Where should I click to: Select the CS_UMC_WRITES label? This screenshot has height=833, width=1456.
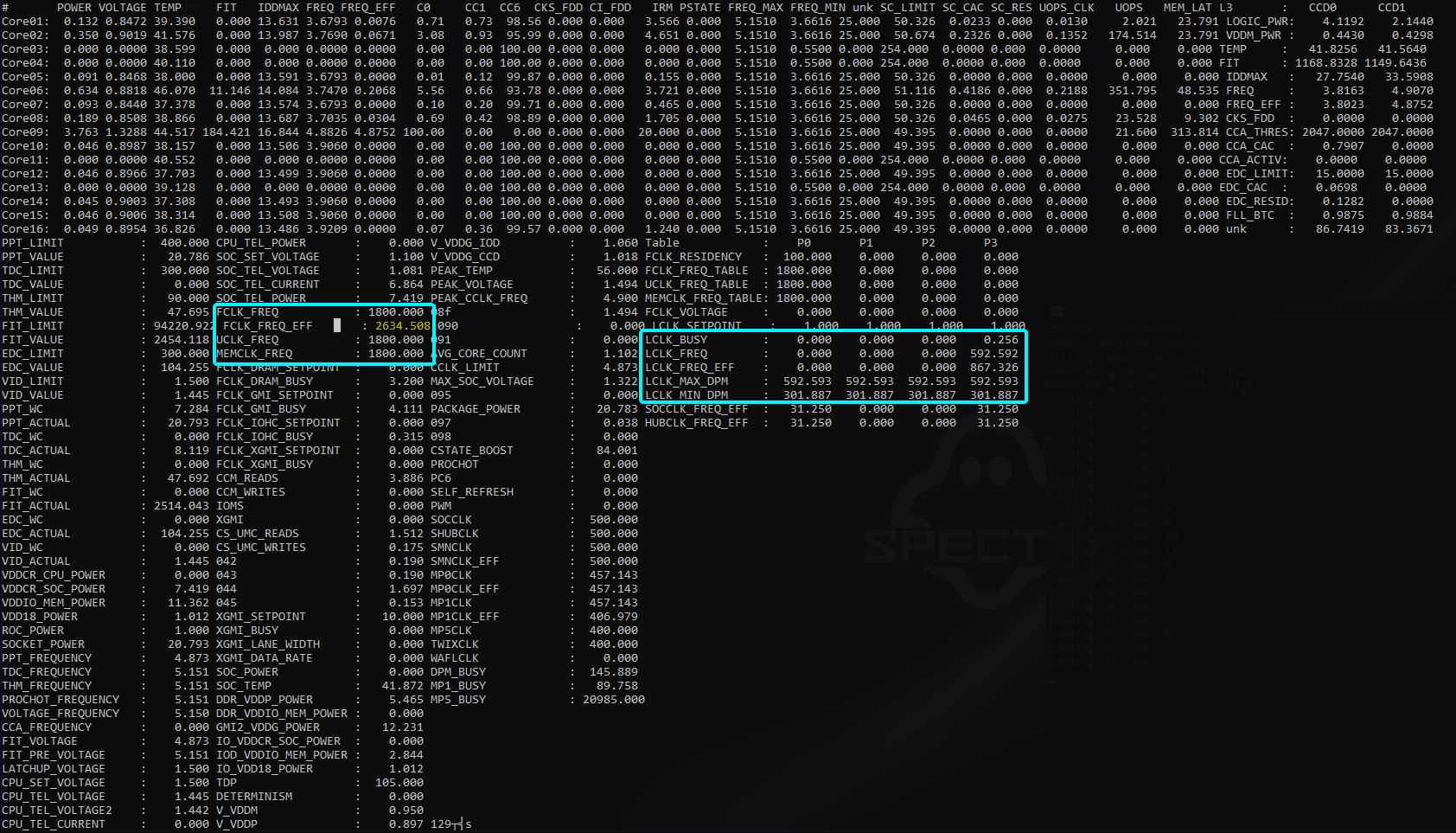261,548
